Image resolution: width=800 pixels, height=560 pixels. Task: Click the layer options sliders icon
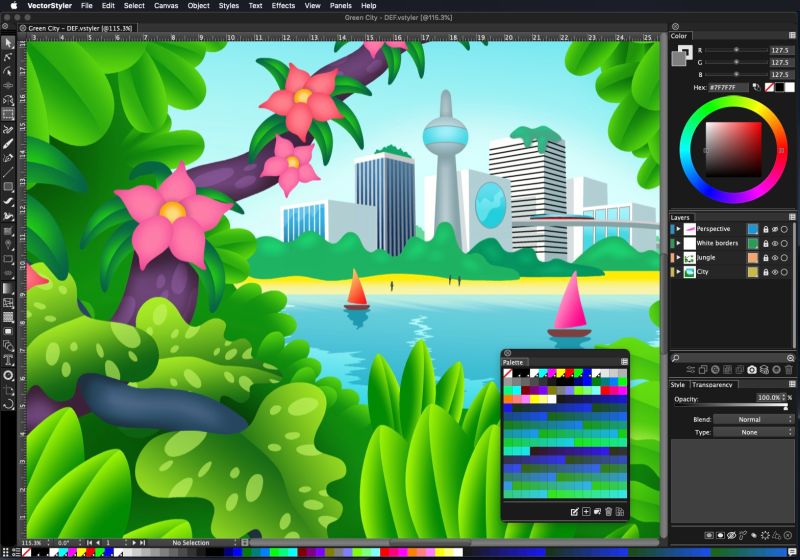coord(690,370)
